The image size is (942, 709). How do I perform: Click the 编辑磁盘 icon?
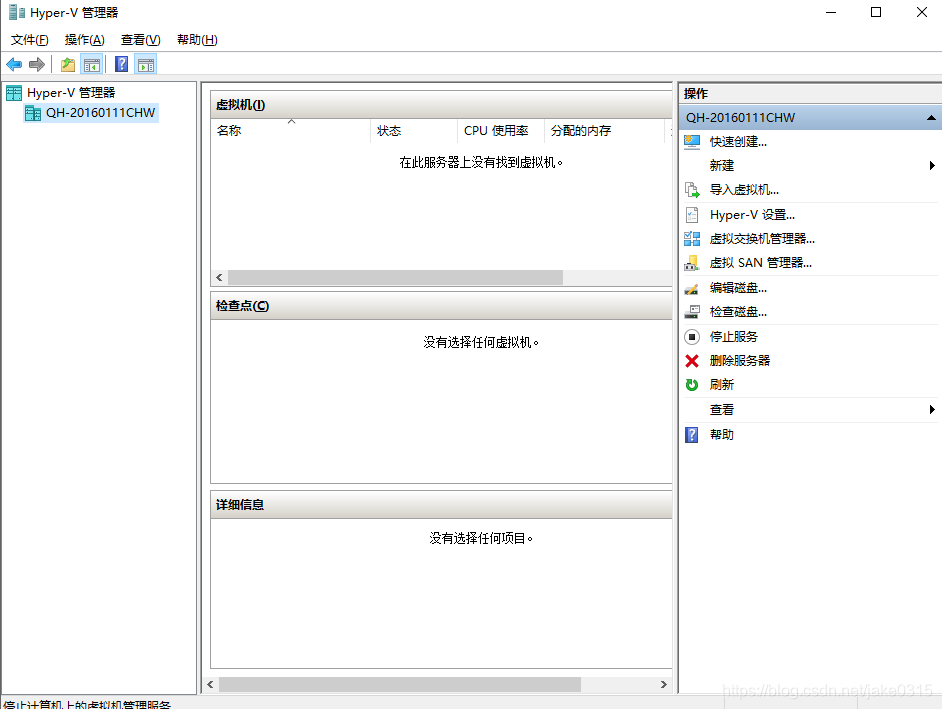(692, 288)
